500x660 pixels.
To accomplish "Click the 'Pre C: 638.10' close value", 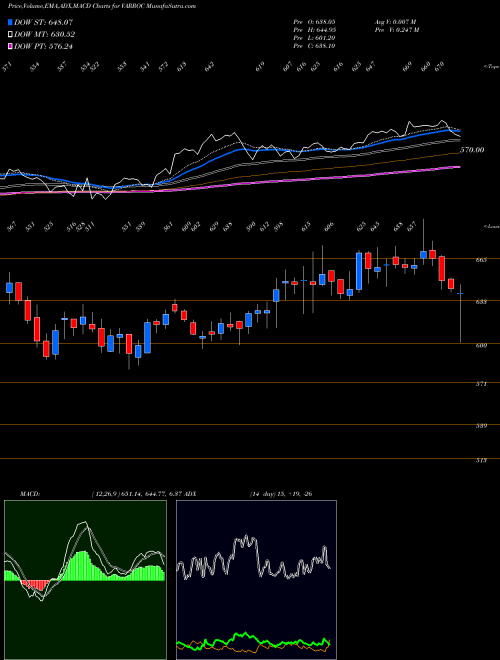I will [314, 46].
